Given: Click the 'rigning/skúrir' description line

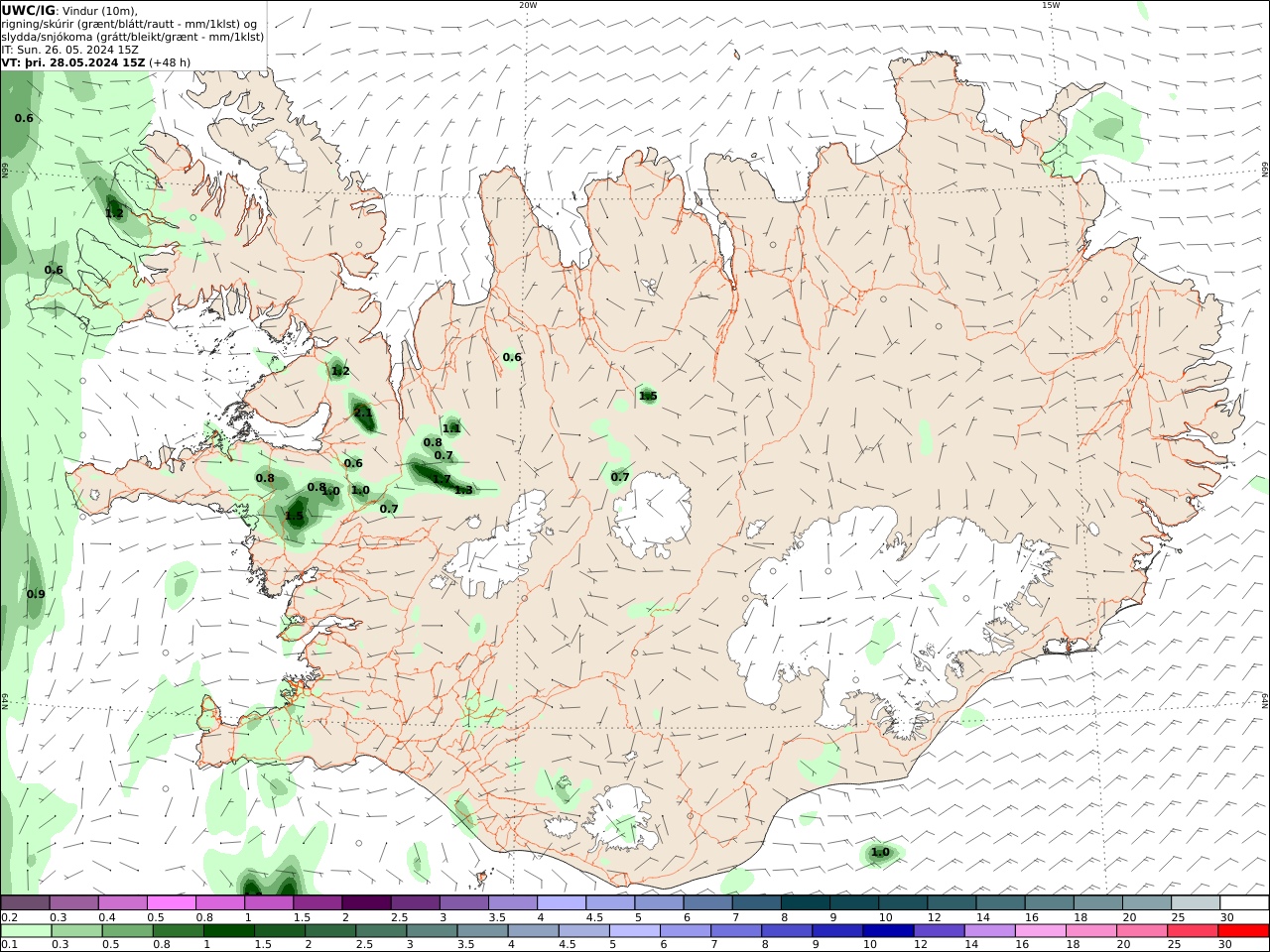Looking at the screenshot, I should click(x=129, y=24).
